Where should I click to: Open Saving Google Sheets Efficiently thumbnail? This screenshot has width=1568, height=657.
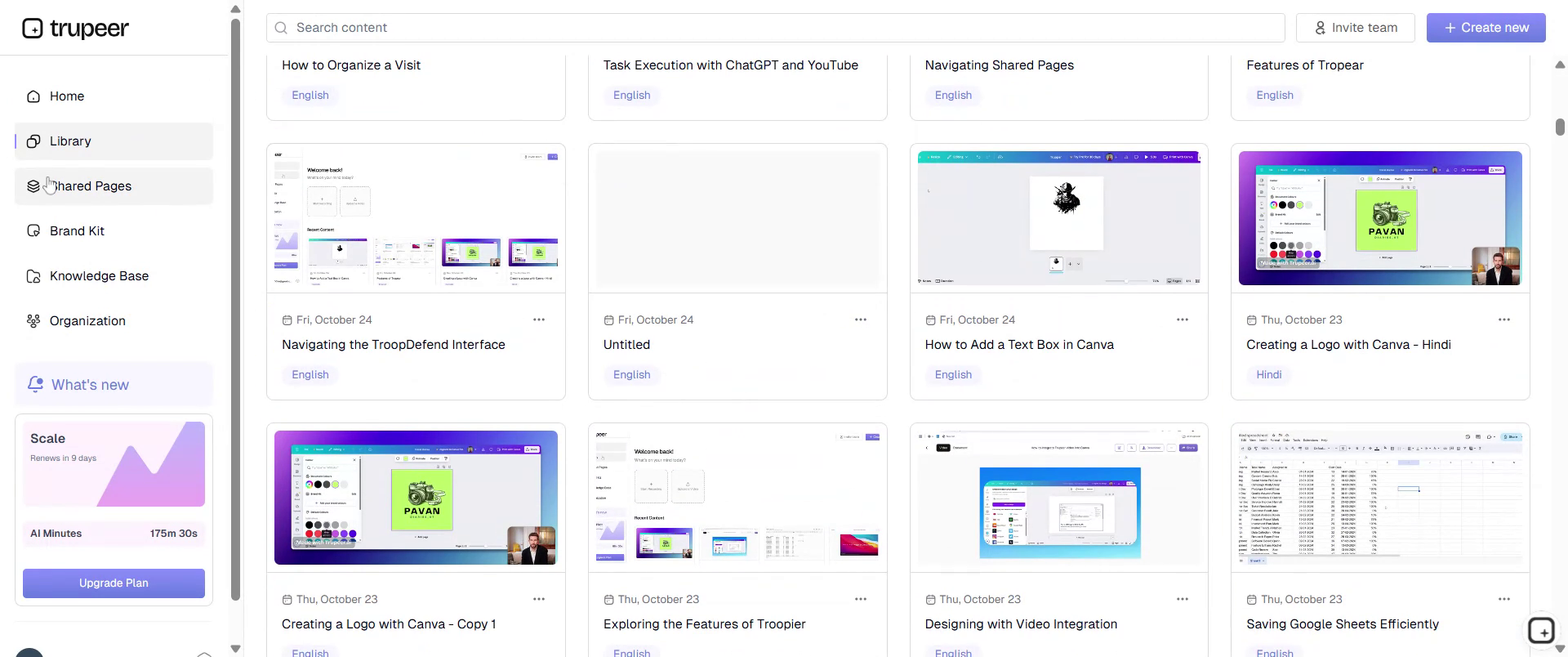click(x=1380, y=498)
